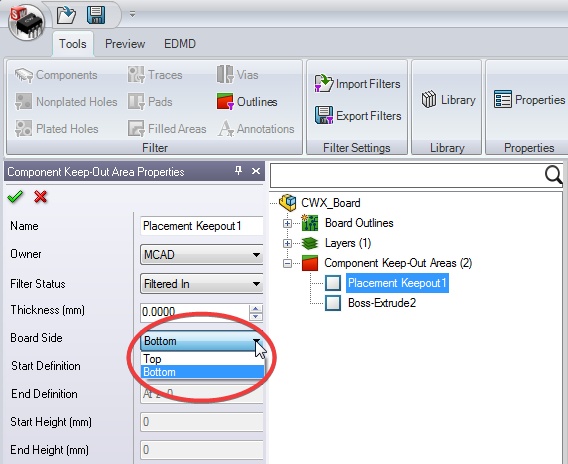Toggle the Components filter
This screenshot has width=568, height=464.
point(56,75)
